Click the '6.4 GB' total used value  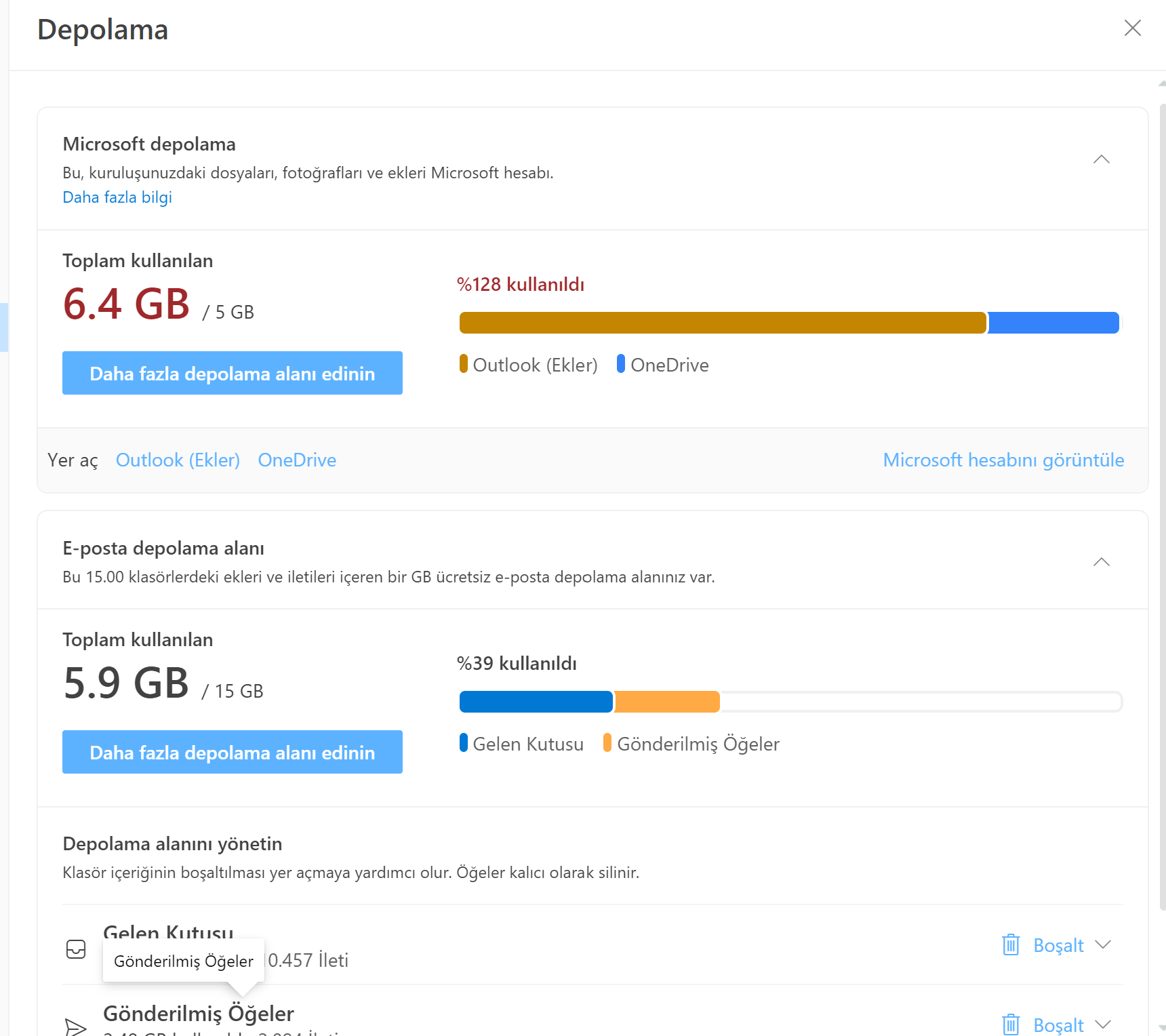tap(126, 304)
